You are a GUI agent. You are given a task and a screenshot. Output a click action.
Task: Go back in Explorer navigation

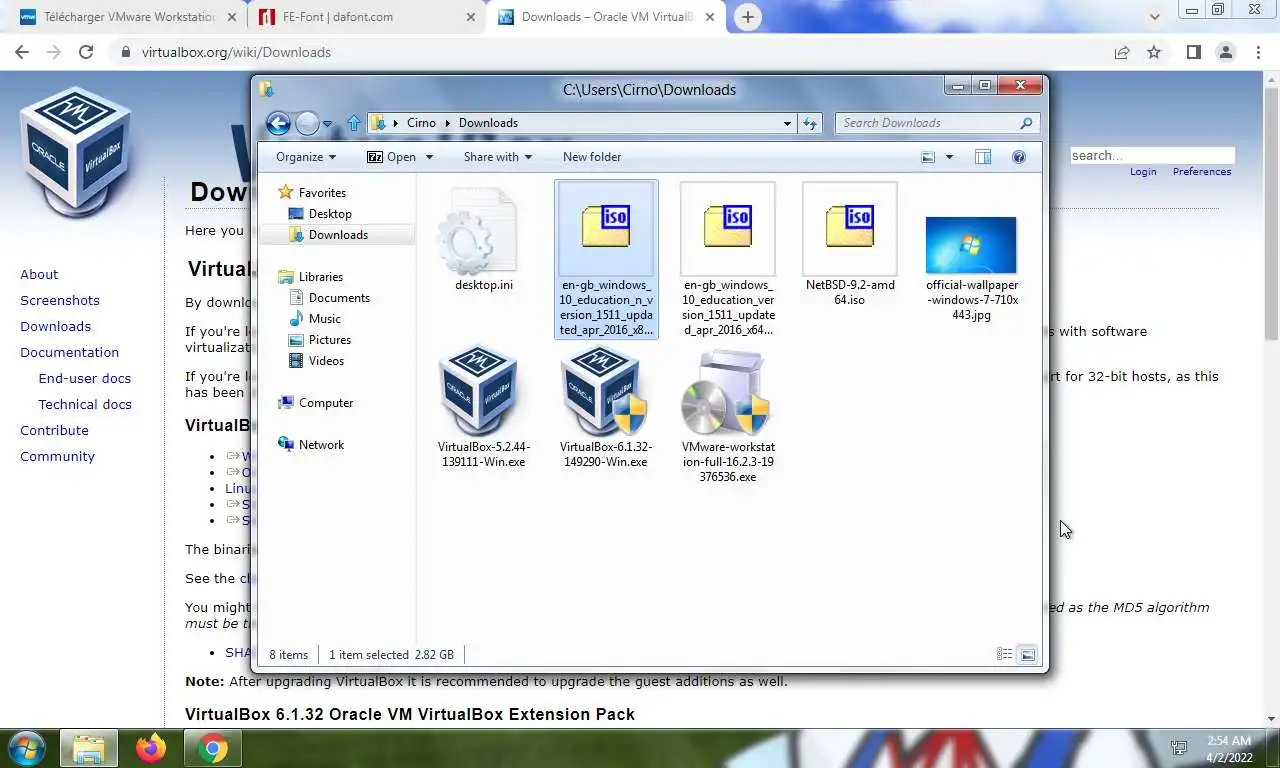(279, 123)
